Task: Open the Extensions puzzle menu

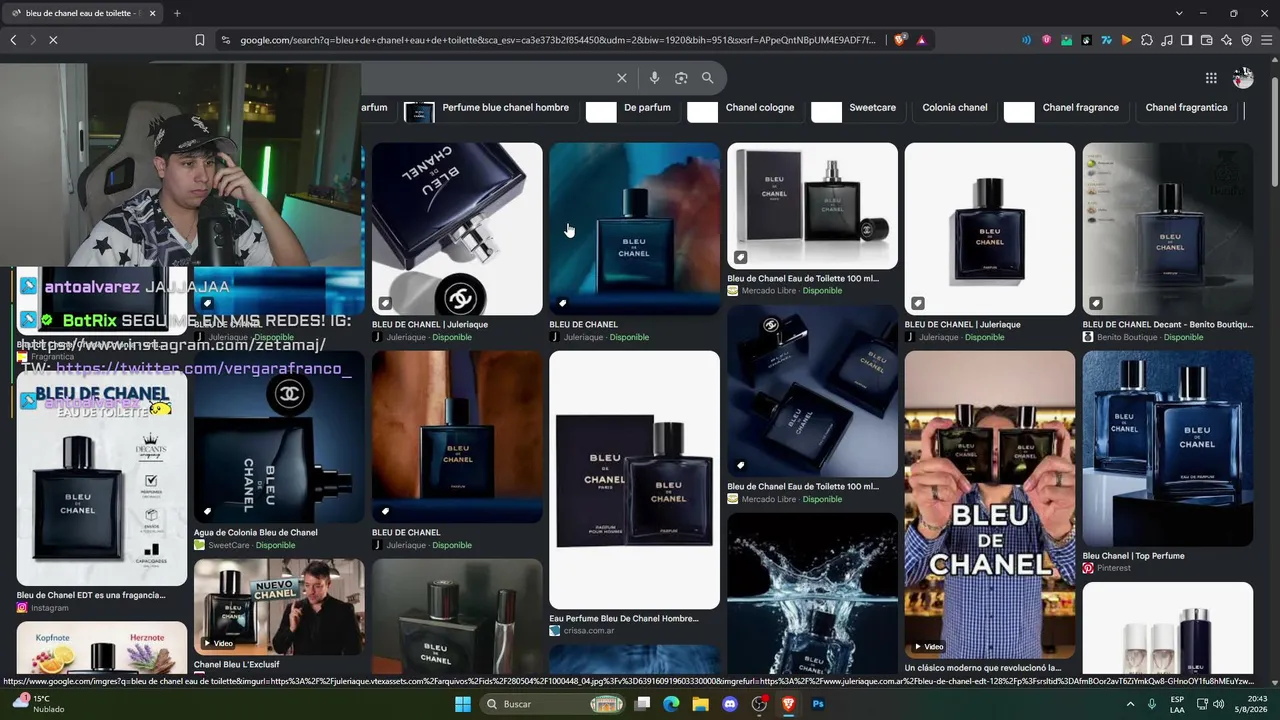Action: pos(1146,40)
